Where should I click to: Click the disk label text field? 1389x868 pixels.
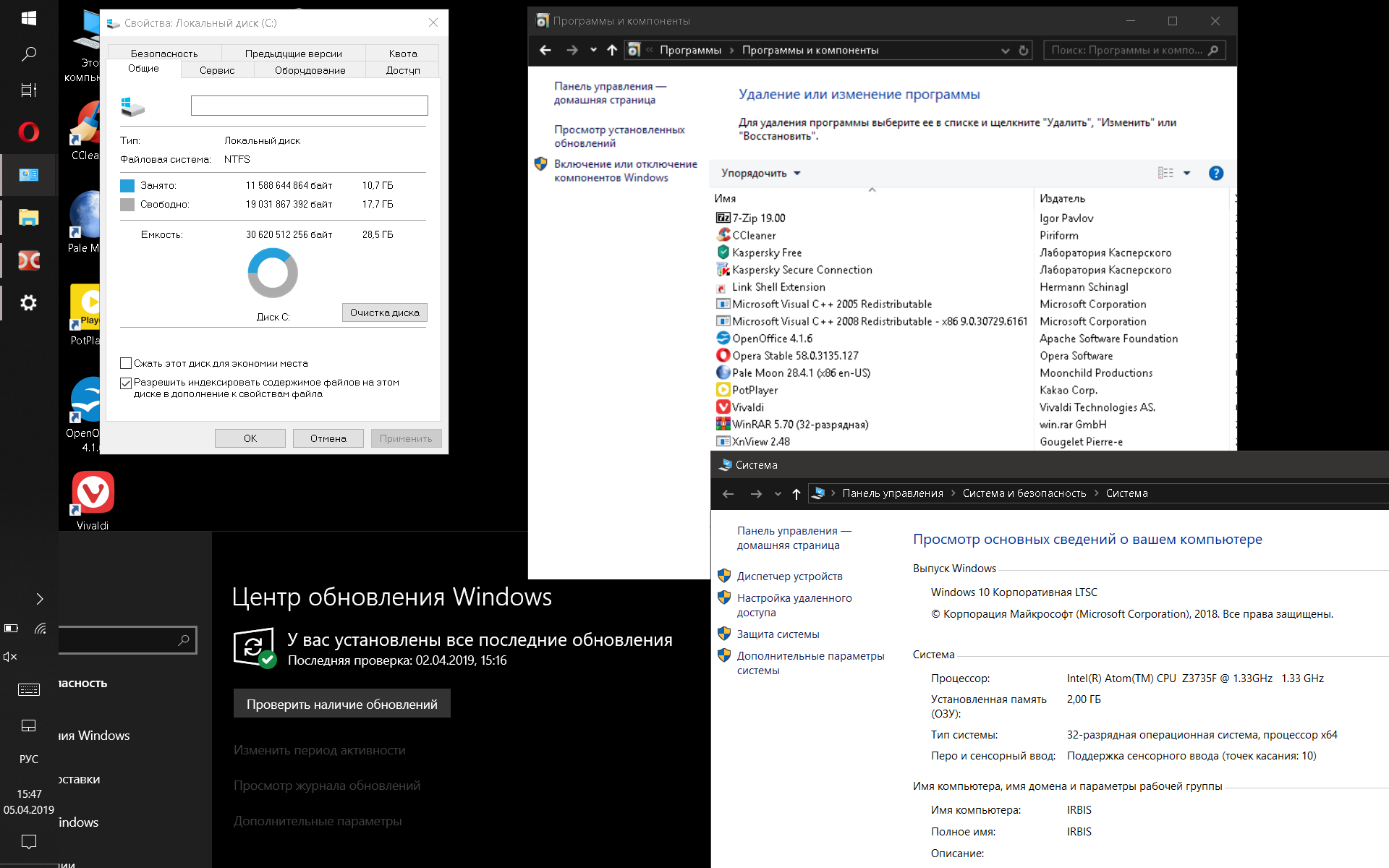[x=309, y=106]
